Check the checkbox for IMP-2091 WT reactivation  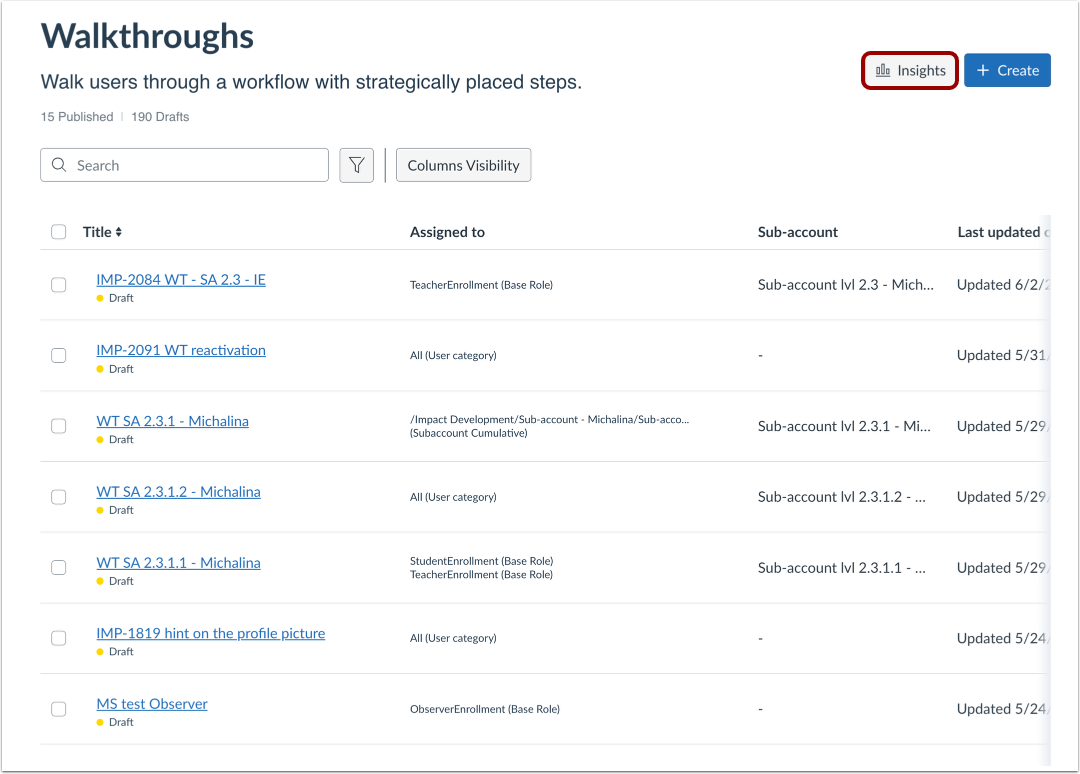point(58,355)
